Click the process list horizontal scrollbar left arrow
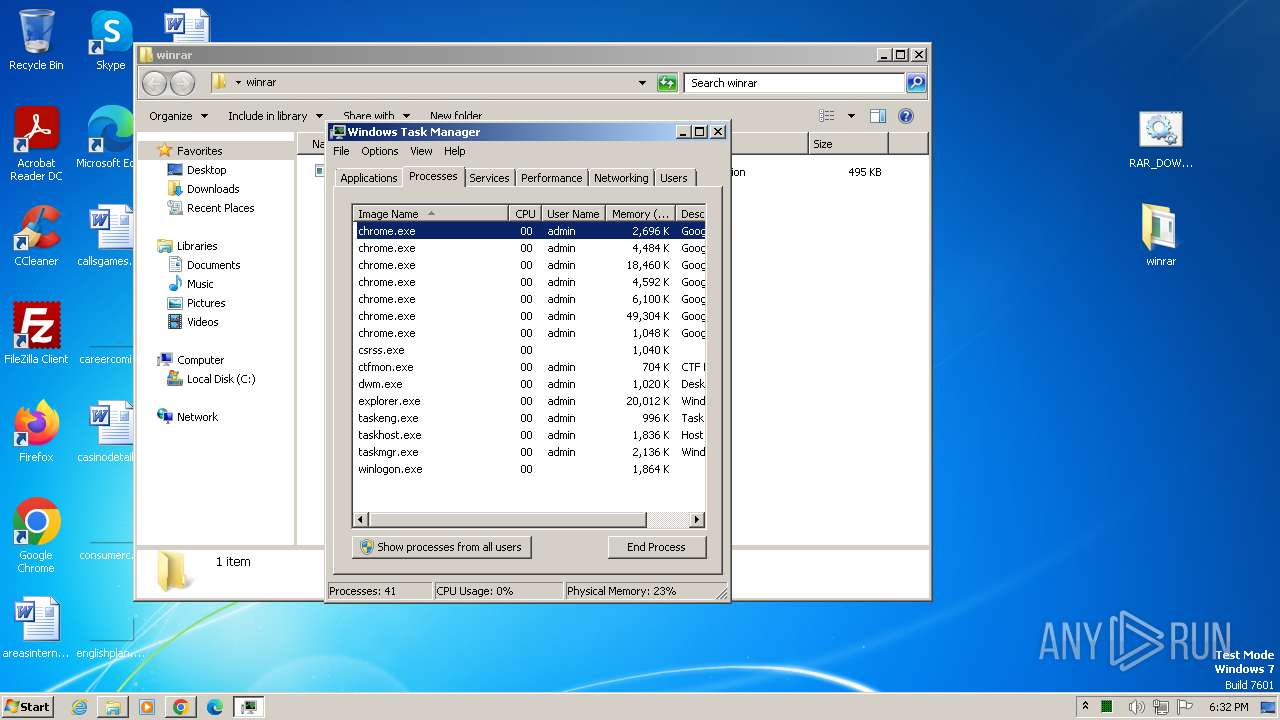The height and width of the screenshot is (720, 1280). click(x=361, y=520)
